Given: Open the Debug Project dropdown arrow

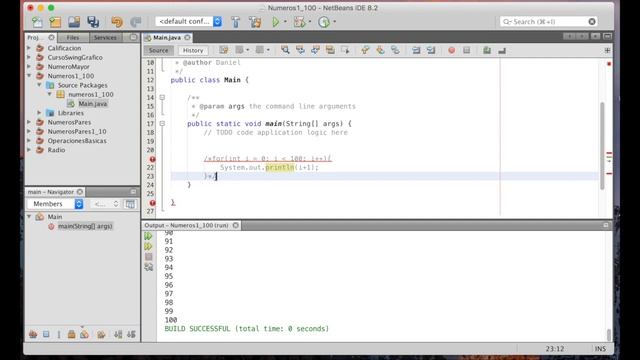Looking at the screenshot, I should coord(310,22).
